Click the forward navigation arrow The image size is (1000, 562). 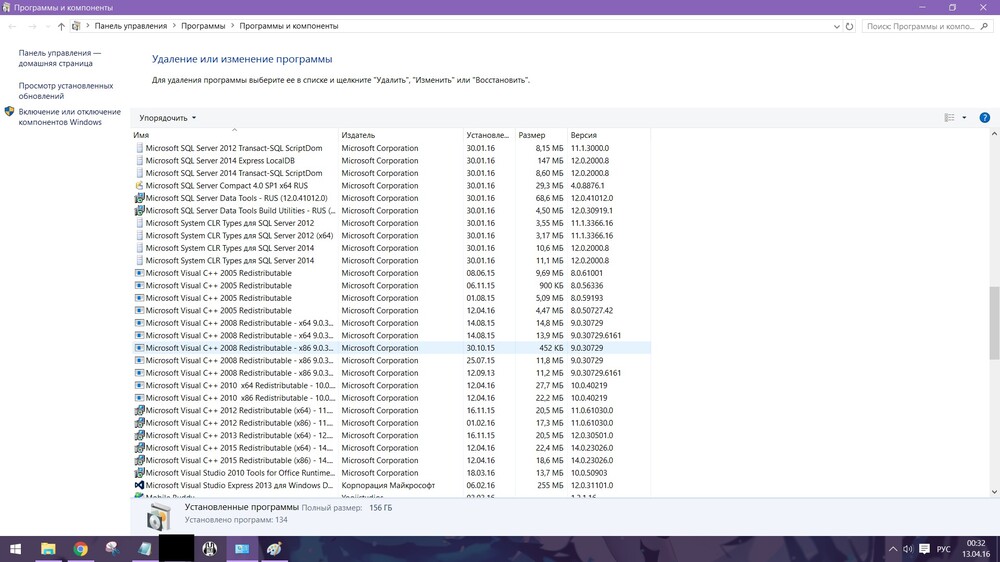coord(32,26)
